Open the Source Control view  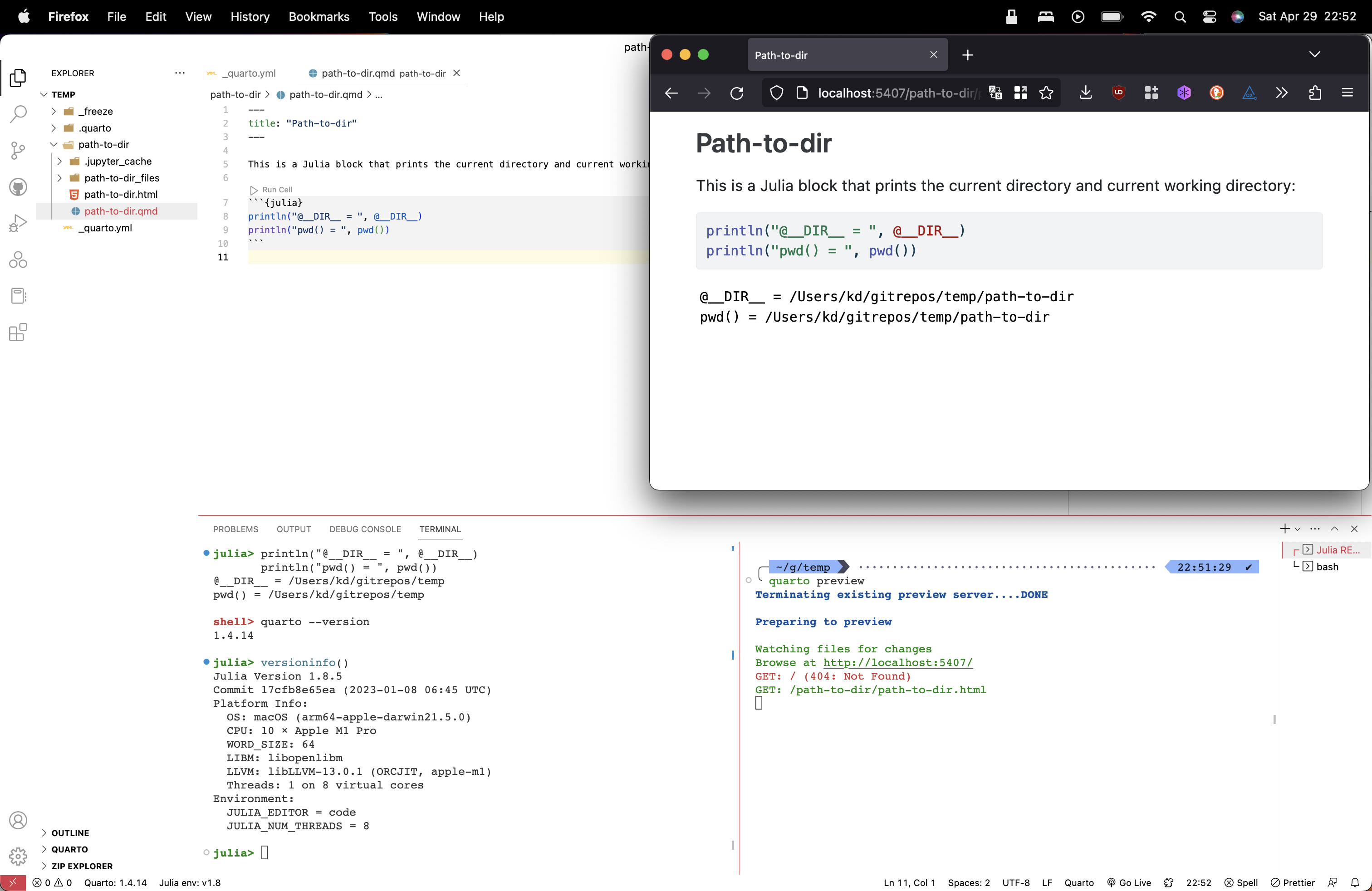[18, 151]
